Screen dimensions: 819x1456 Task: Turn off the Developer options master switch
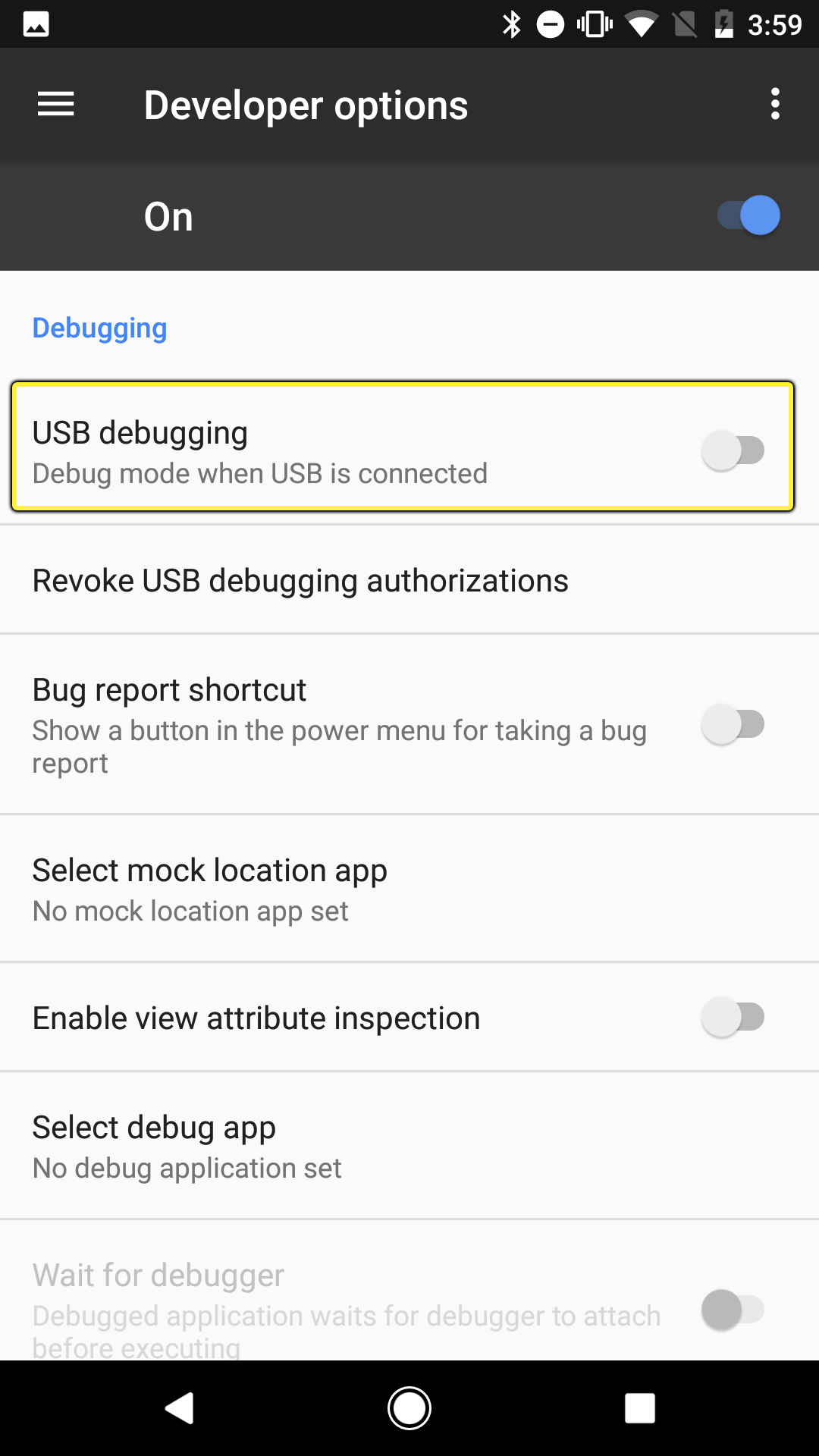749,215
